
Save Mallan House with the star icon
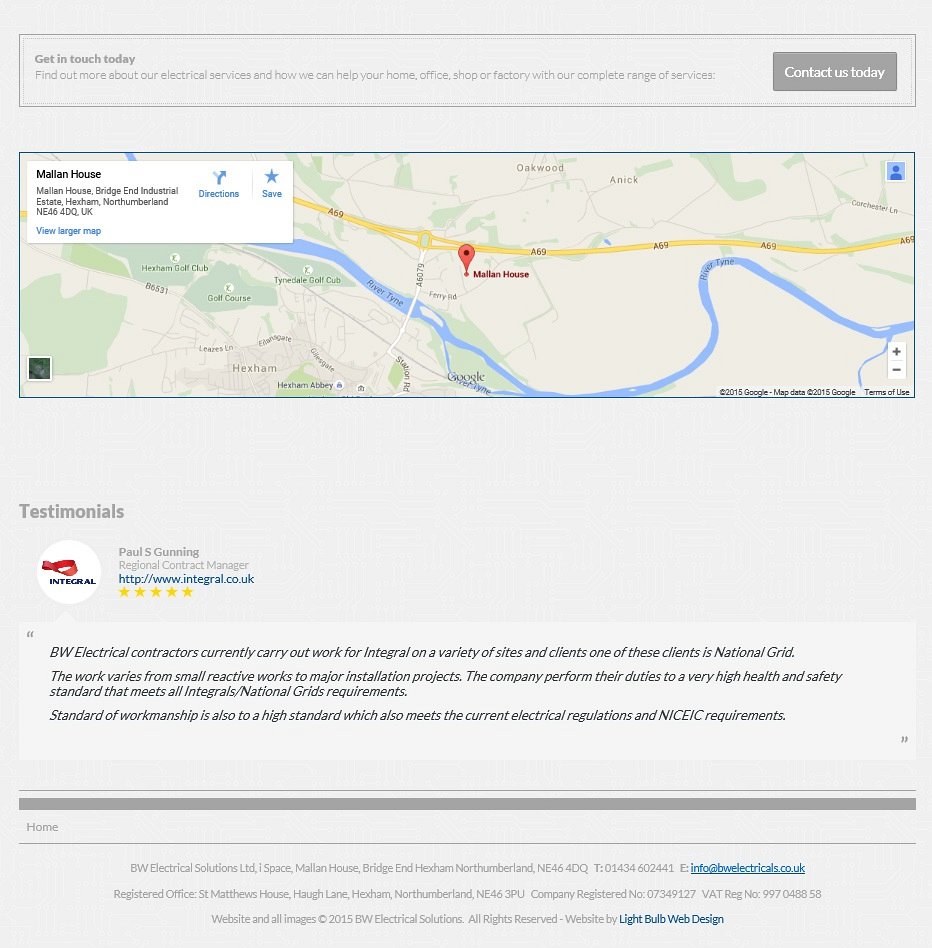[x=271, y=176]
